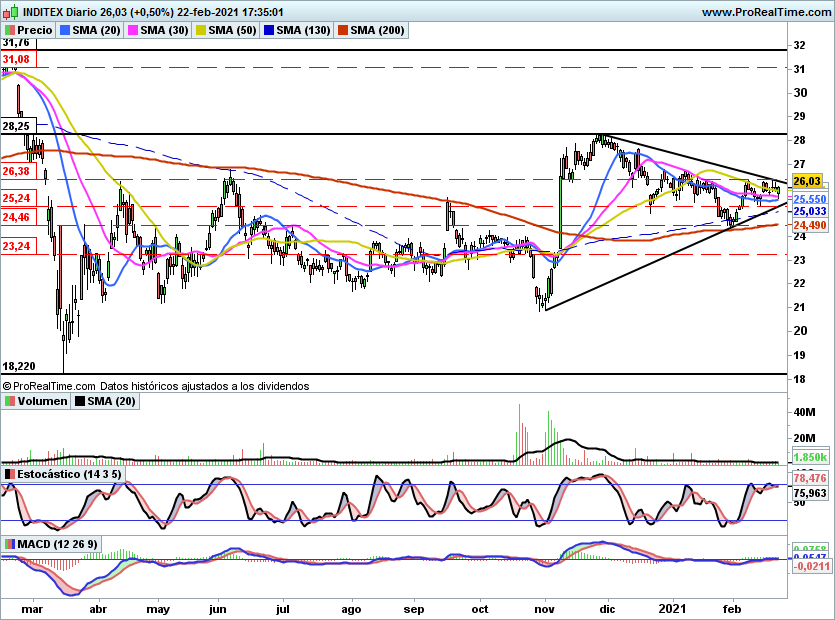Screen dimensions: 835x620
Task: Click the 40M volume axis label
Action: click(804, 412)
